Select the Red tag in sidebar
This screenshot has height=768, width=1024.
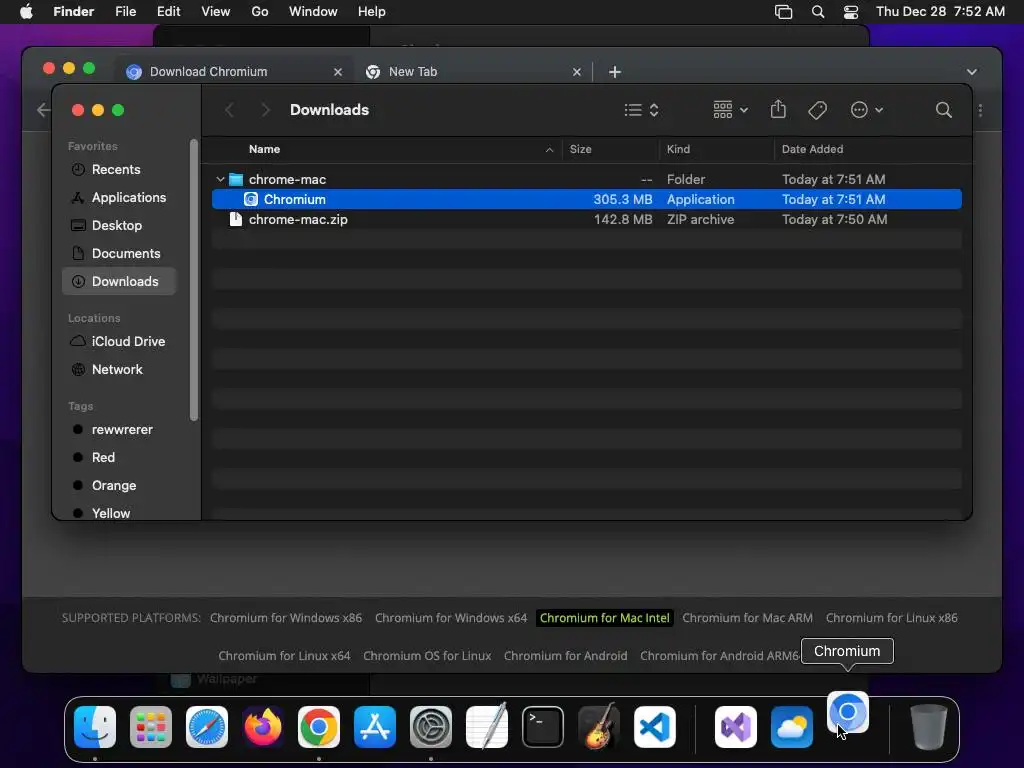pyautogui.click(x=119, y=458)
